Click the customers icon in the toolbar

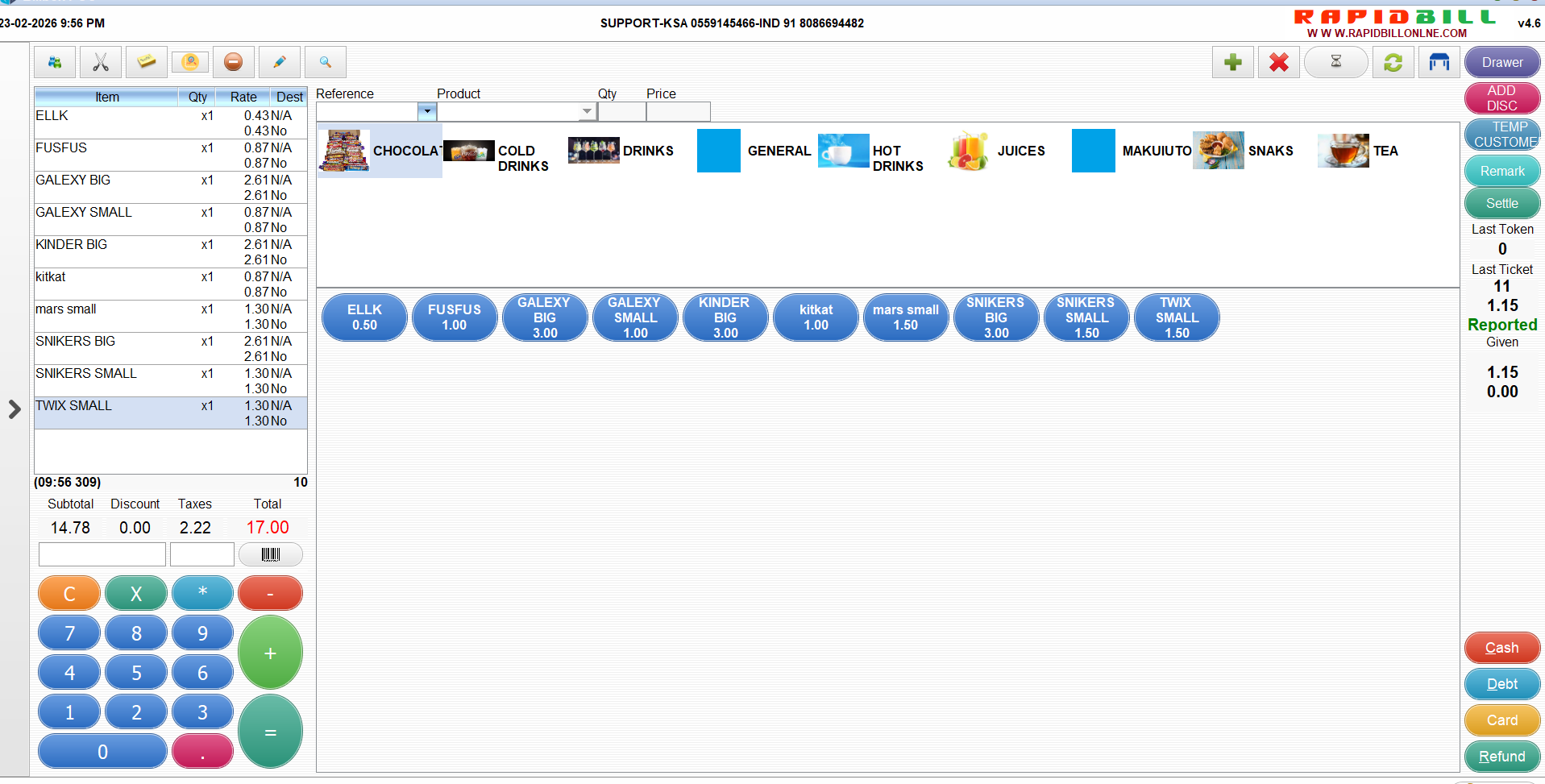[190, 62]
